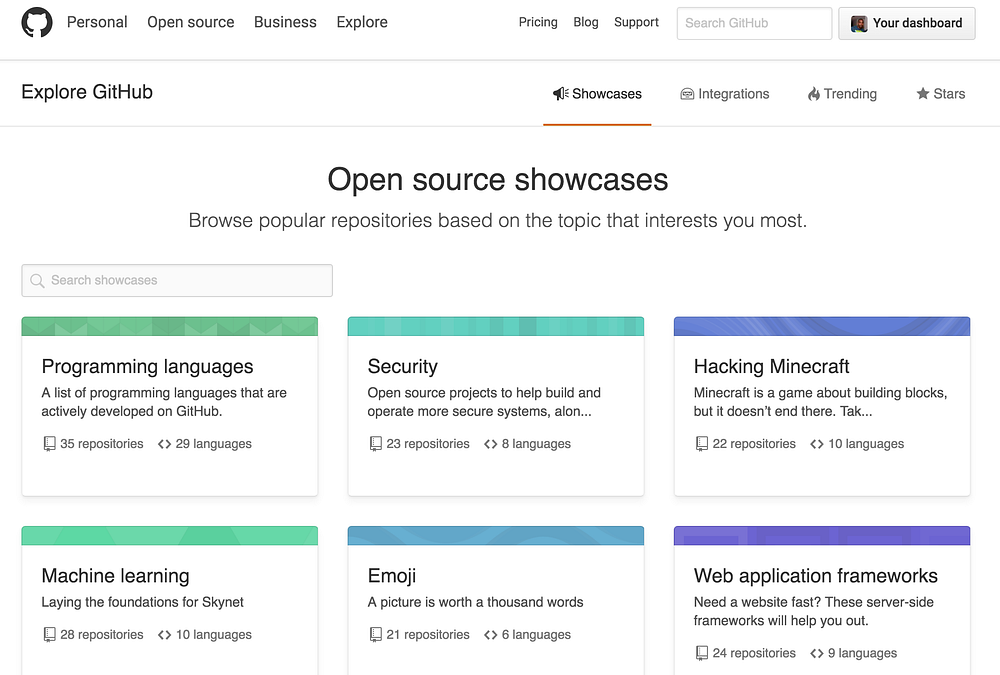
Task: Open the Blog link
Action: click(x=585, y=22)
